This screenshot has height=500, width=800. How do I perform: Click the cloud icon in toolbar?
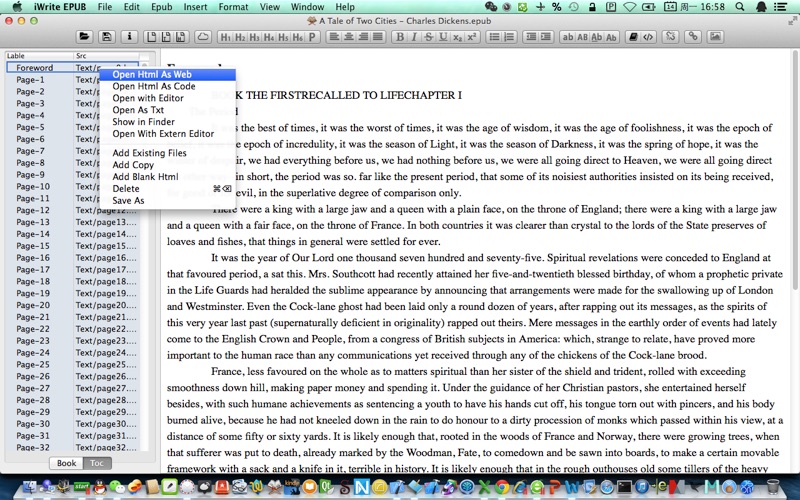203,37
